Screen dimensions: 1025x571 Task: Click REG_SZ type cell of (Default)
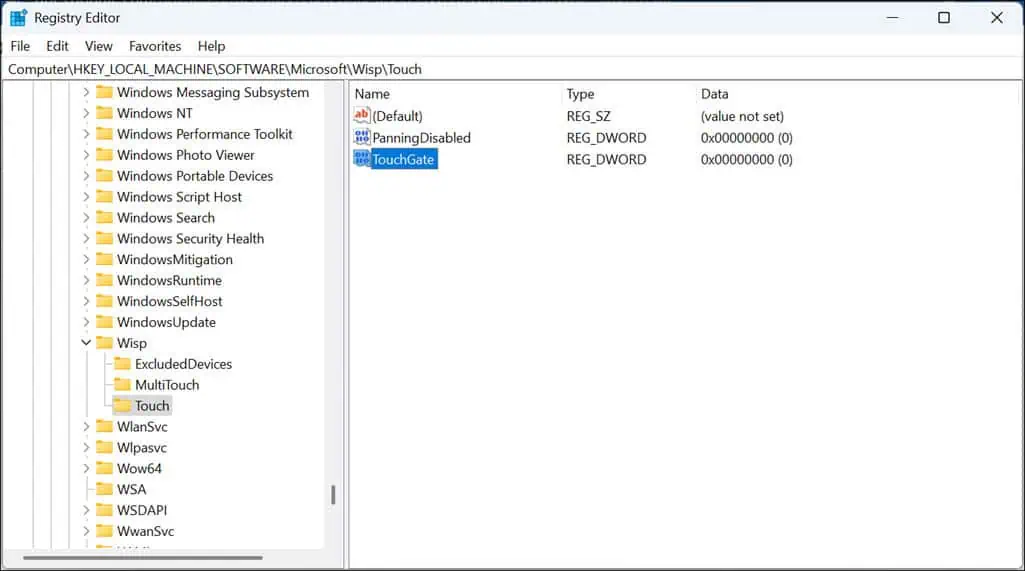click(588, 116)
